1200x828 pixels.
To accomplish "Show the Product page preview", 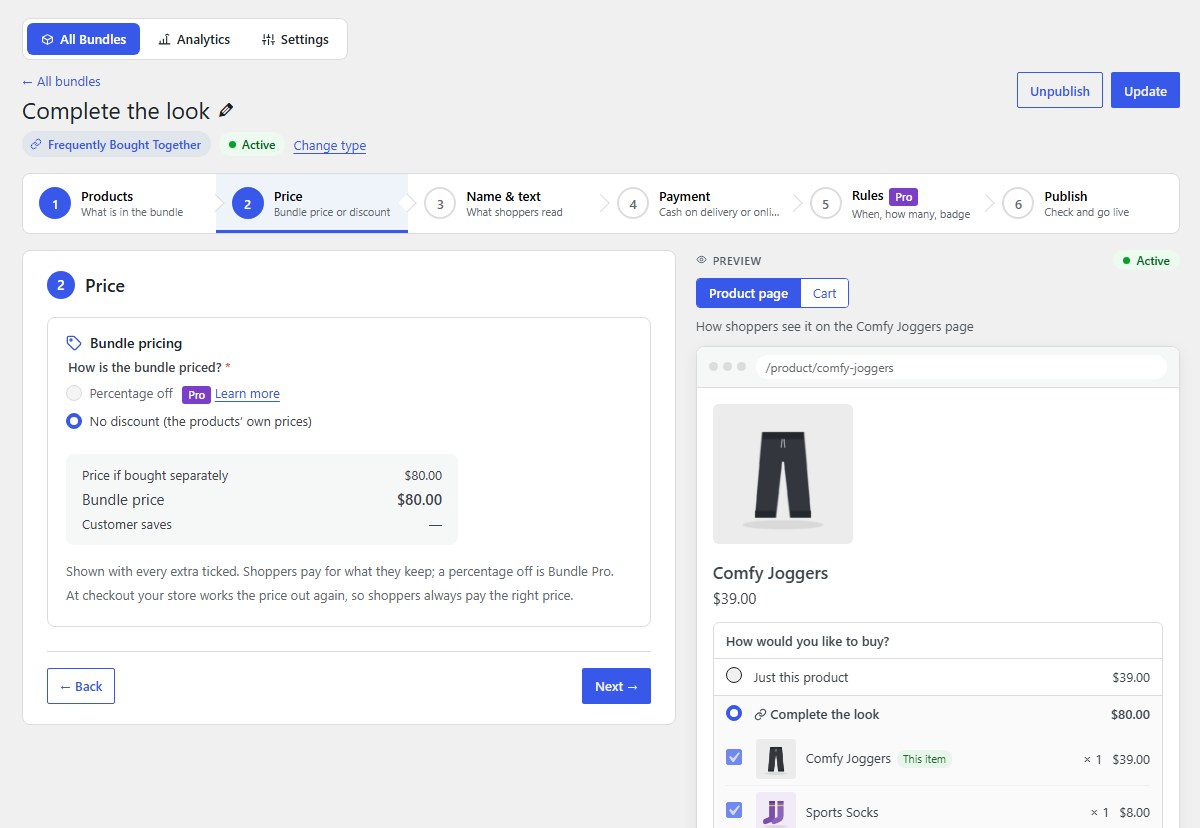I will [748, 293].
